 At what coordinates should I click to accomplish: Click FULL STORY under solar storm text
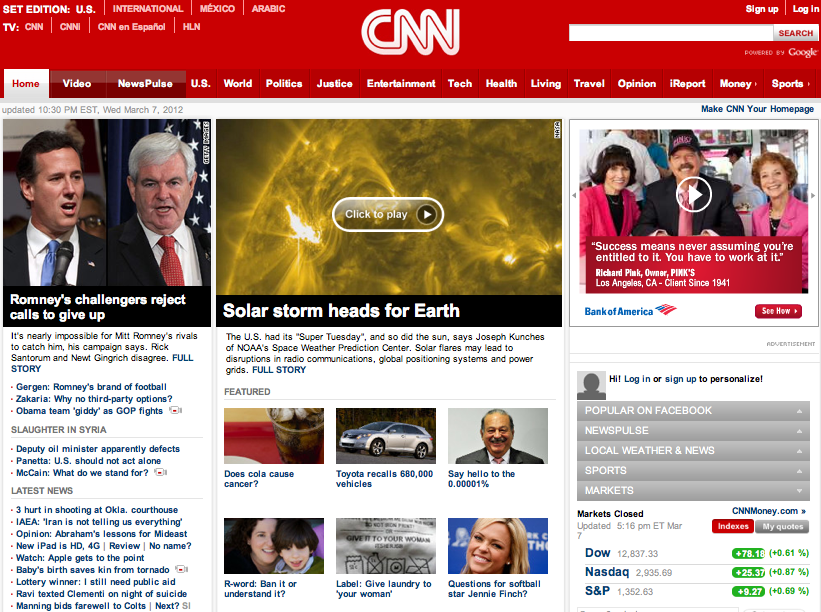click(x=279, y=370)
